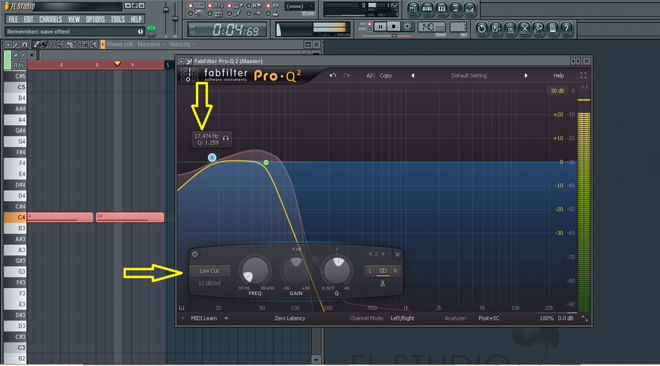
Task: Click the GAIN knob
Action: point(296,271)
